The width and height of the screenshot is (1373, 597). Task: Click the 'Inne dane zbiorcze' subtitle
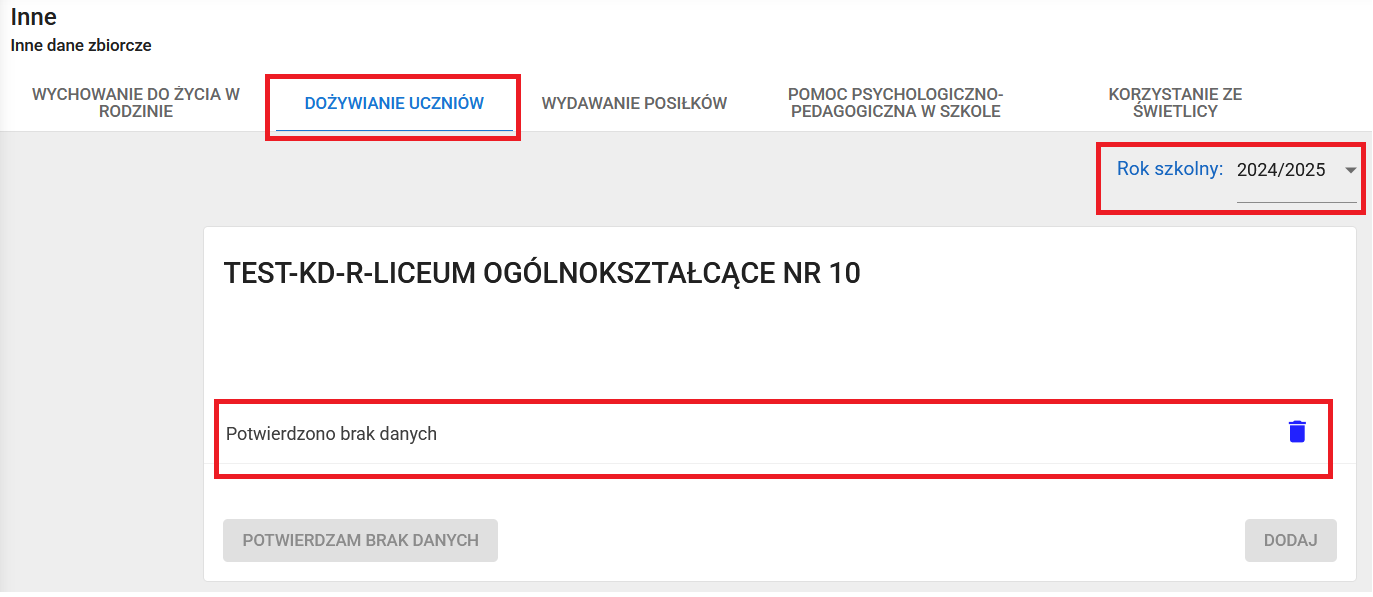(80, 45)
